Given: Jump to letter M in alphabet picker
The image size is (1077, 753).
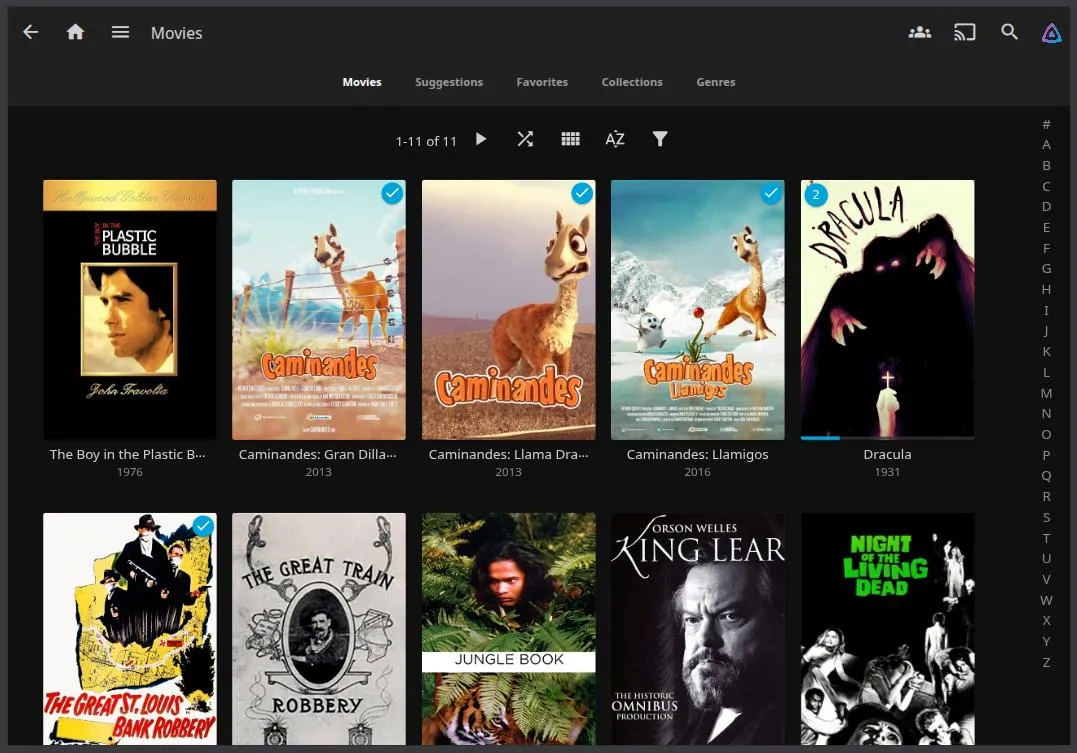Looking at the screenshot, I should [x=1046, y=393].
